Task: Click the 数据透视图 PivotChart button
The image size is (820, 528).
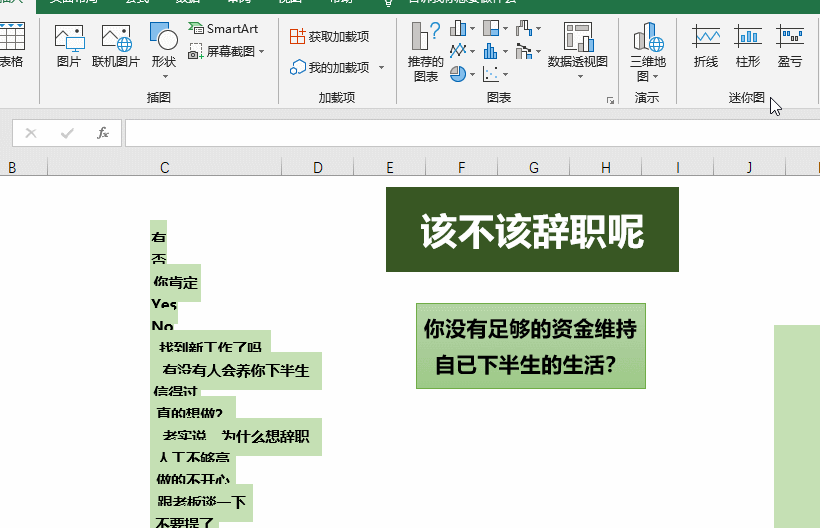Action: (x=578, y=50)
